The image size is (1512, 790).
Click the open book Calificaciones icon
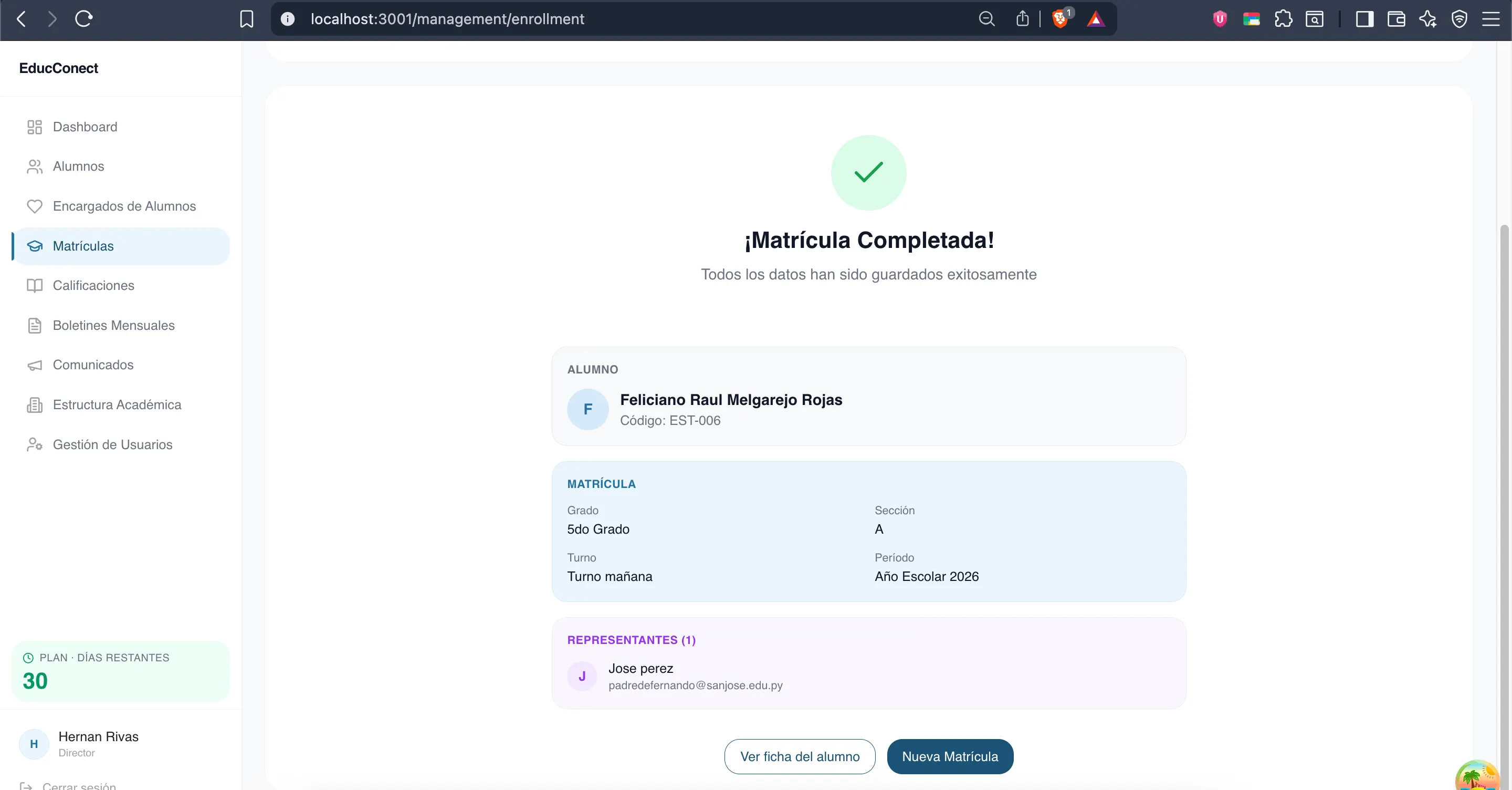point(35,285)
